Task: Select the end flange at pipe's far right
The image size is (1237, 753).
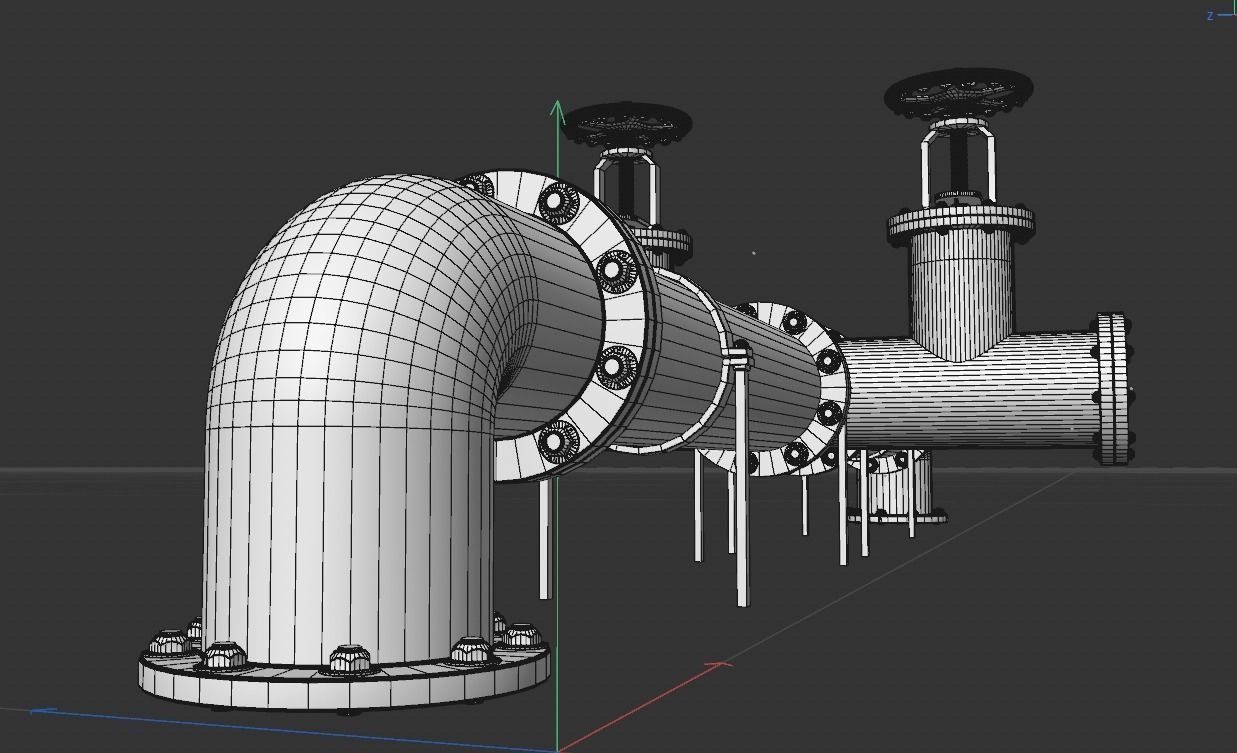Action: 1114,389
